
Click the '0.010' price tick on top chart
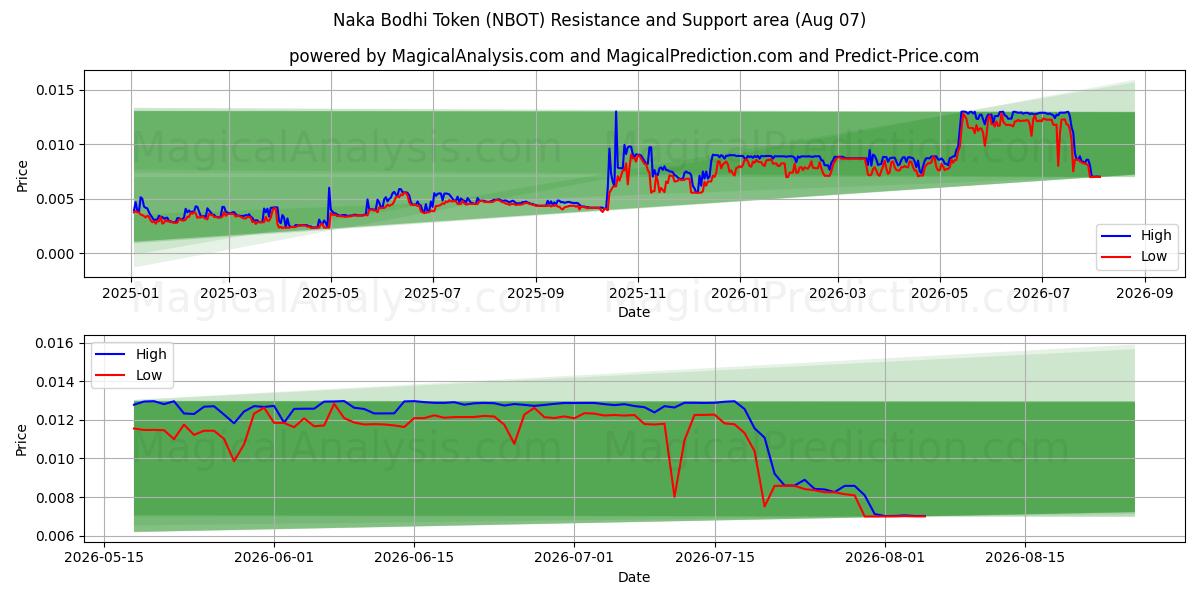[x=57, y=145]
